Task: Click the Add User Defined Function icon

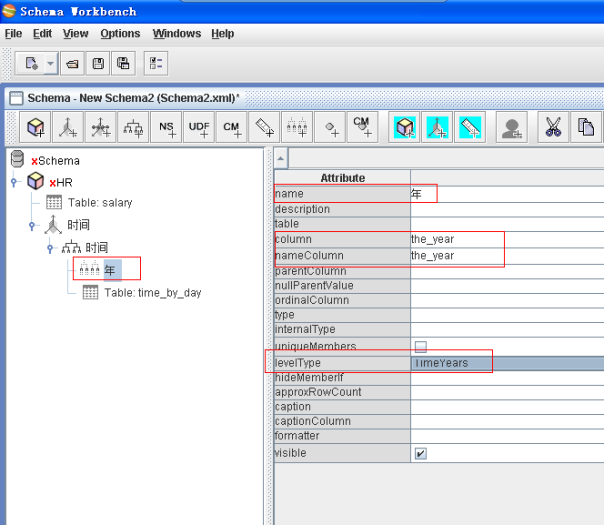Action: pyautogui.click(x=199, y=127)
